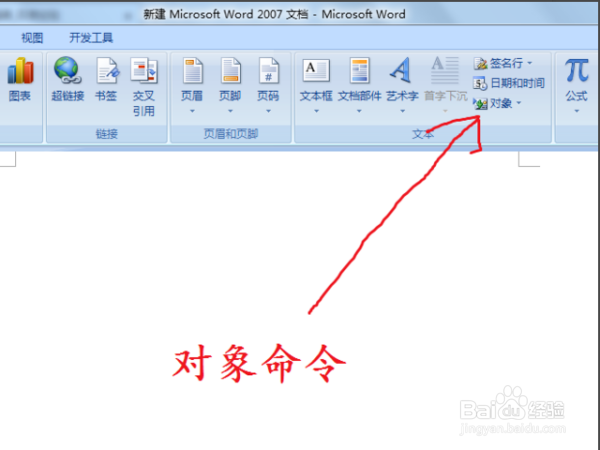Image resolution: width=600 pixels, height=450 pixels.
Task: Open the 对象 dropdown arrow
Action: click(519, 103)
